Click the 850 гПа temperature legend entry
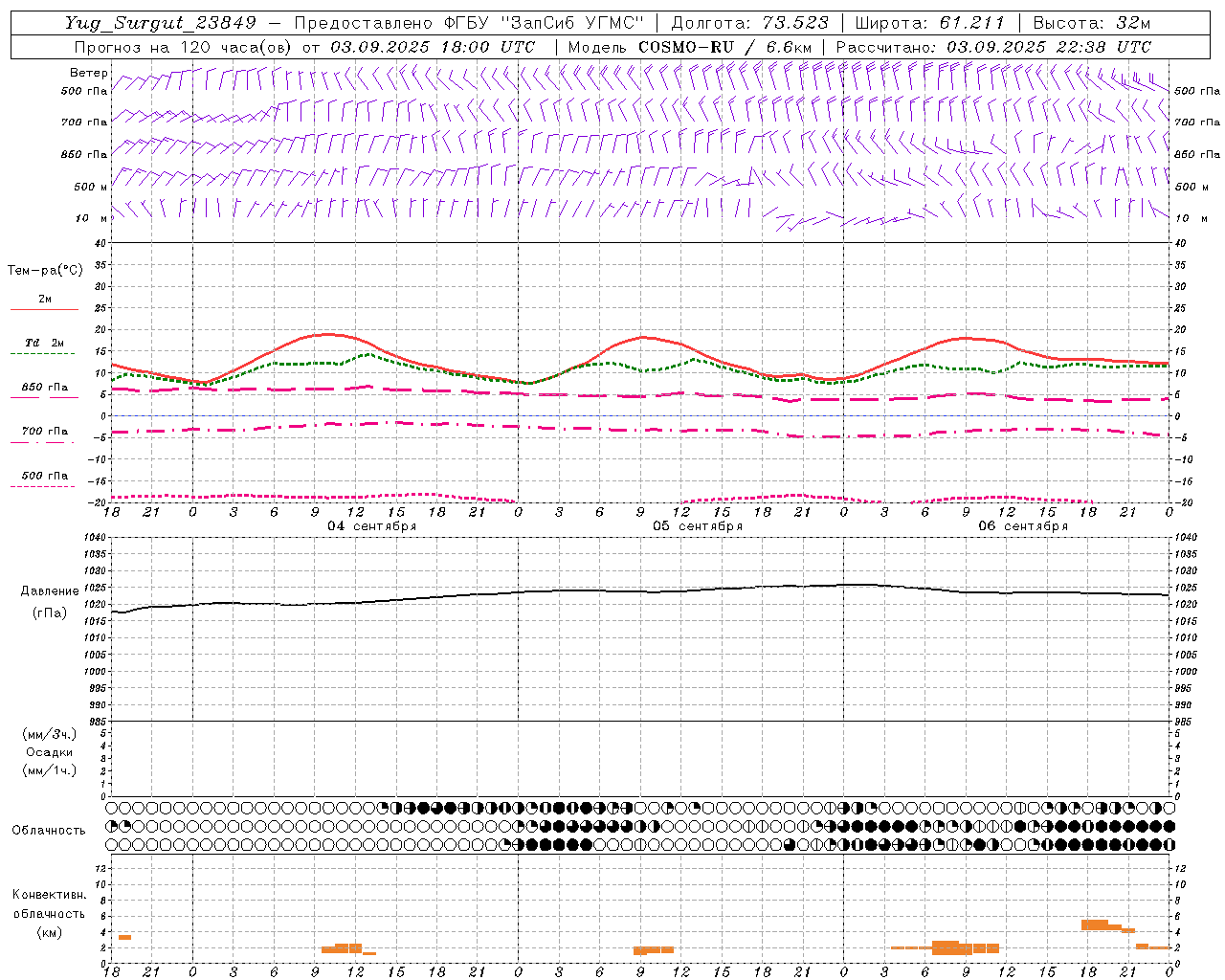 (45, 388)
